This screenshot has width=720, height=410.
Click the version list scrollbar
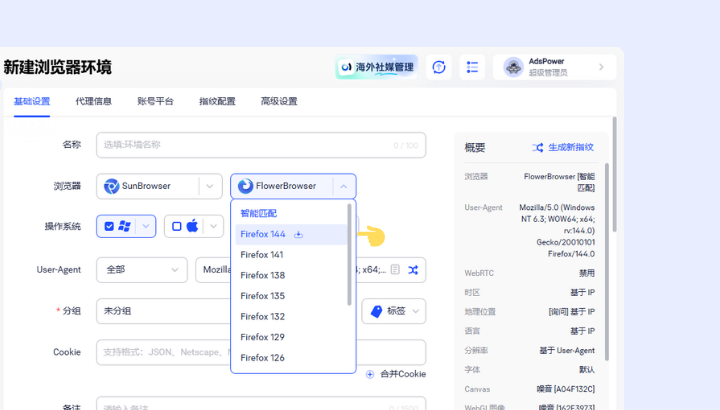tap(349, 255)
